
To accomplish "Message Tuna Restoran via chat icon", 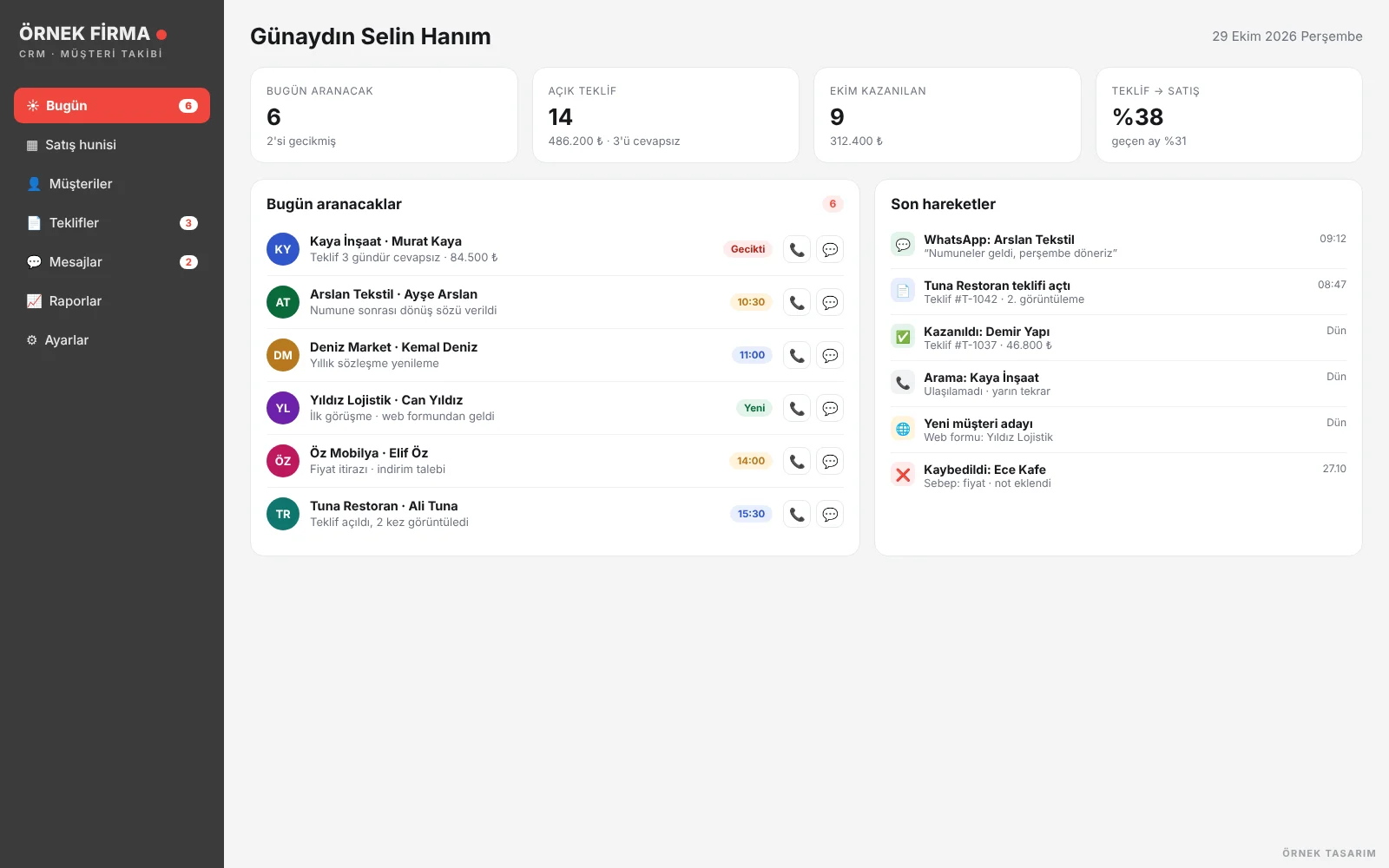I will [x=830, y=514].
